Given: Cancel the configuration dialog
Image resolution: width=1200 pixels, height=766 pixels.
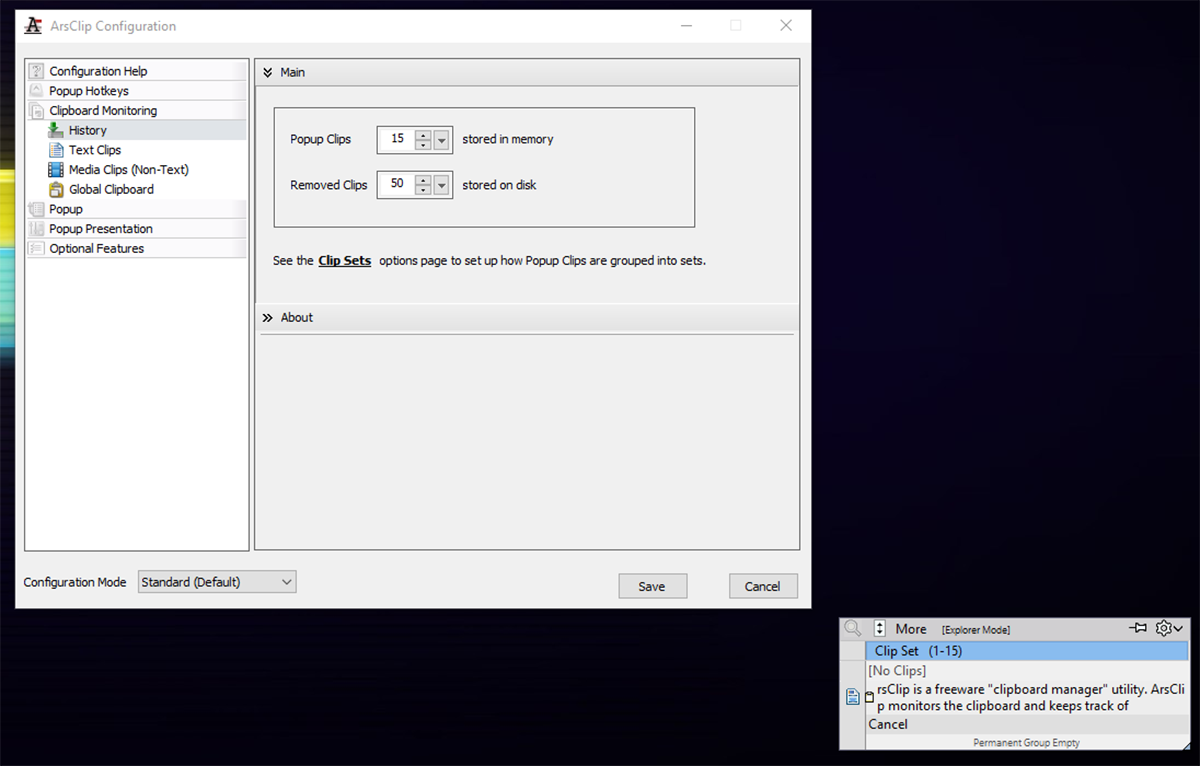Looking at the screenshot, I should pos(763,586).
